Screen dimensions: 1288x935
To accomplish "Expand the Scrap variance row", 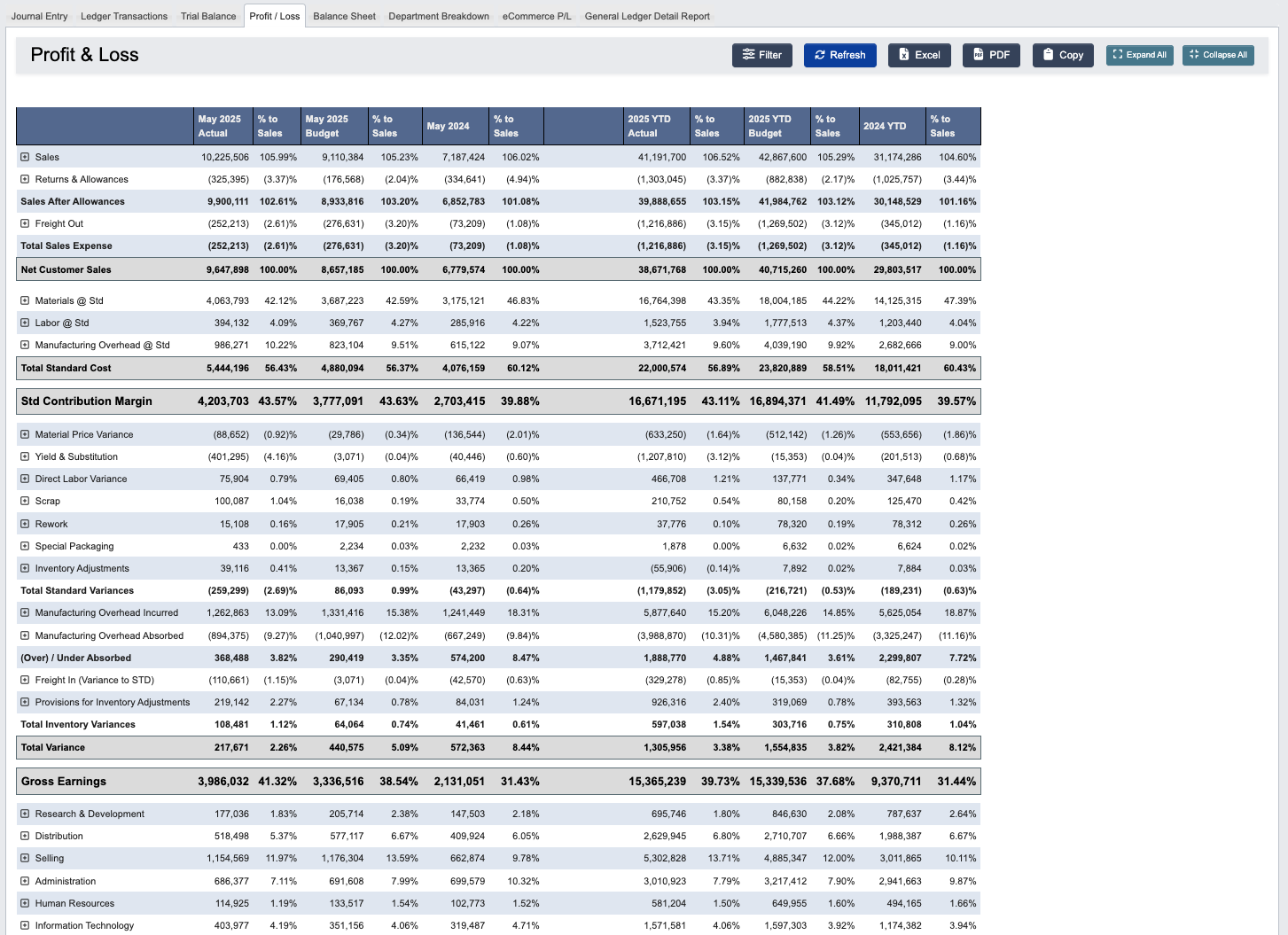I will click(x=24, y=501).
